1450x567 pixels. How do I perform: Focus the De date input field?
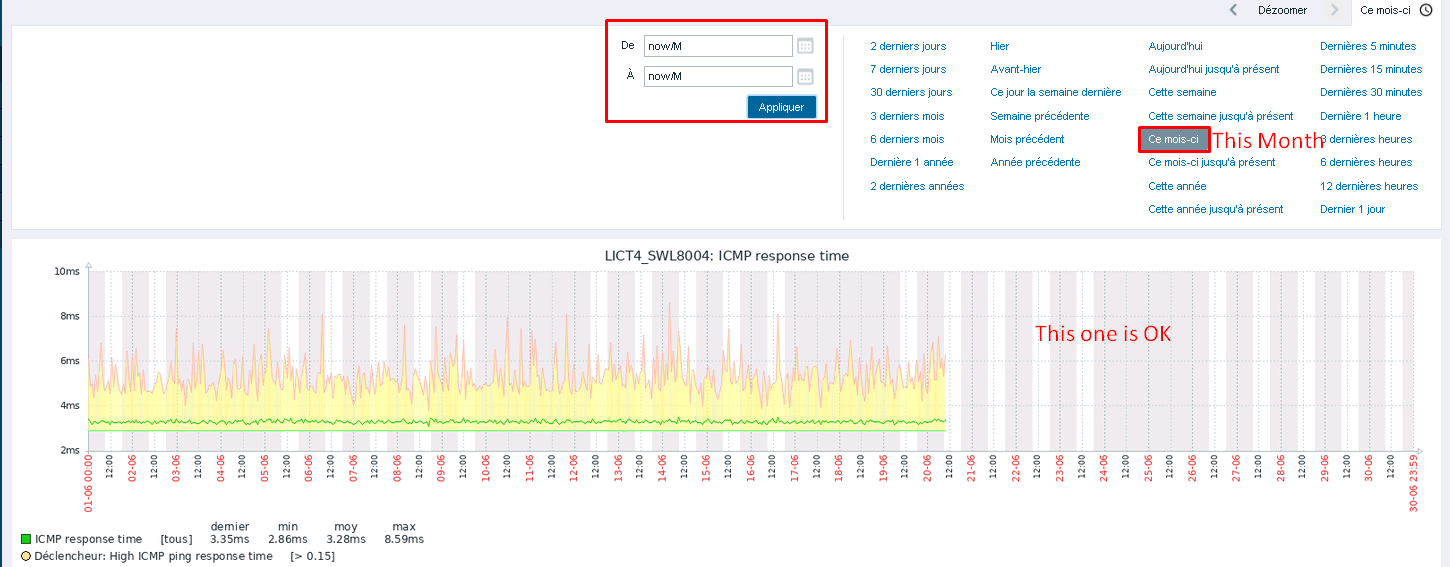point(718,46)
